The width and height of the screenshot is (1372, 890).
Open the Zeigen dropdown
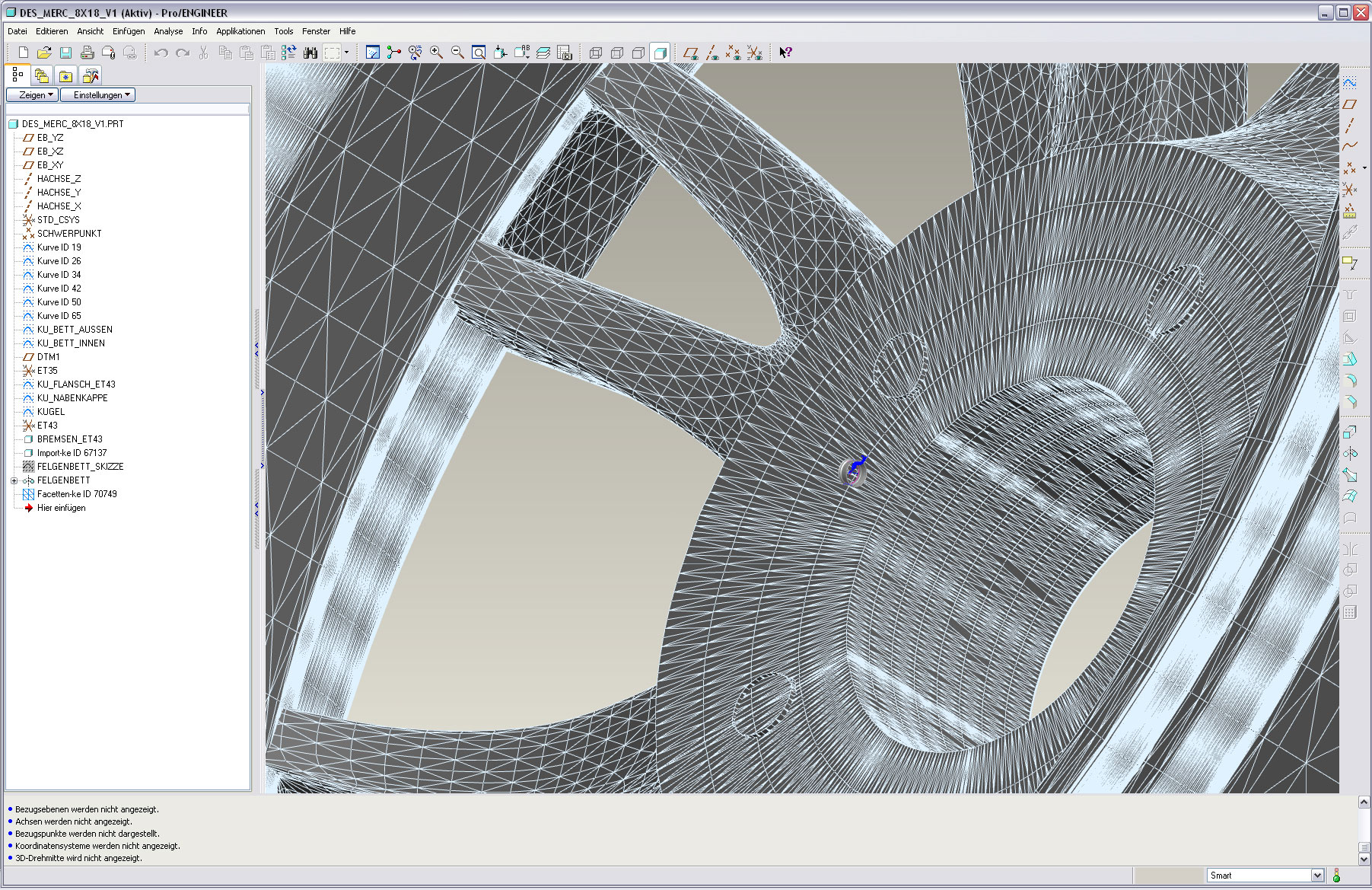[x=32, y=95]
